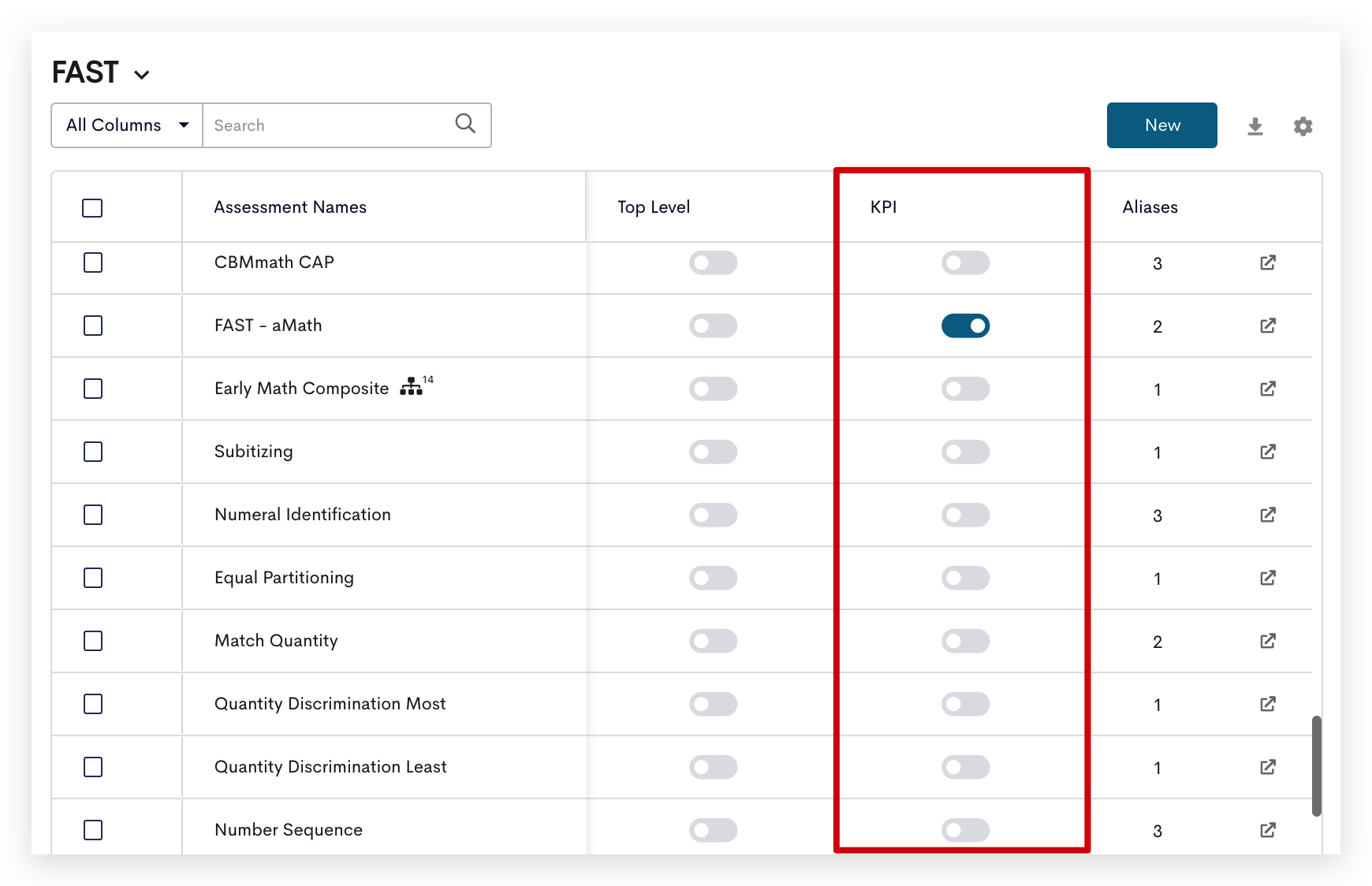Image resolution: width=1372 pixels, height=886 pixels.
Task: Click the New button
Action: [x=1161, y=125]
